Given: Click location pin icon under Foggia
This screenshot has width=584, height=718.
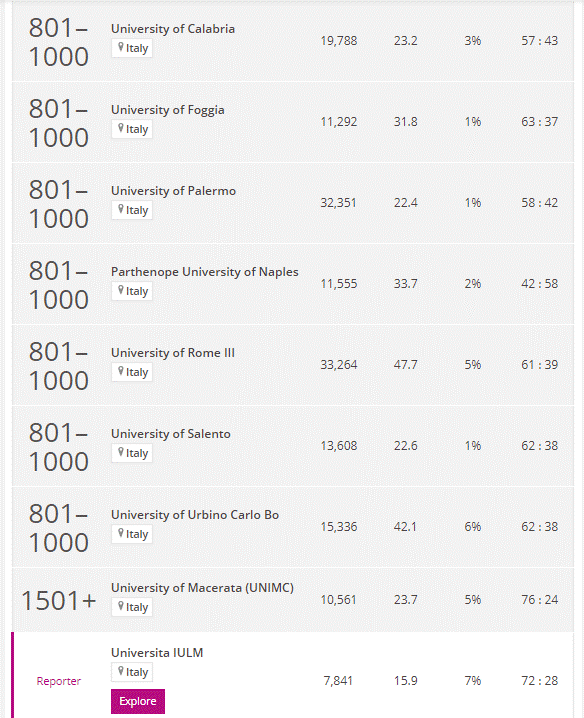Looking at the screenshot, I should tap(121, 128).
